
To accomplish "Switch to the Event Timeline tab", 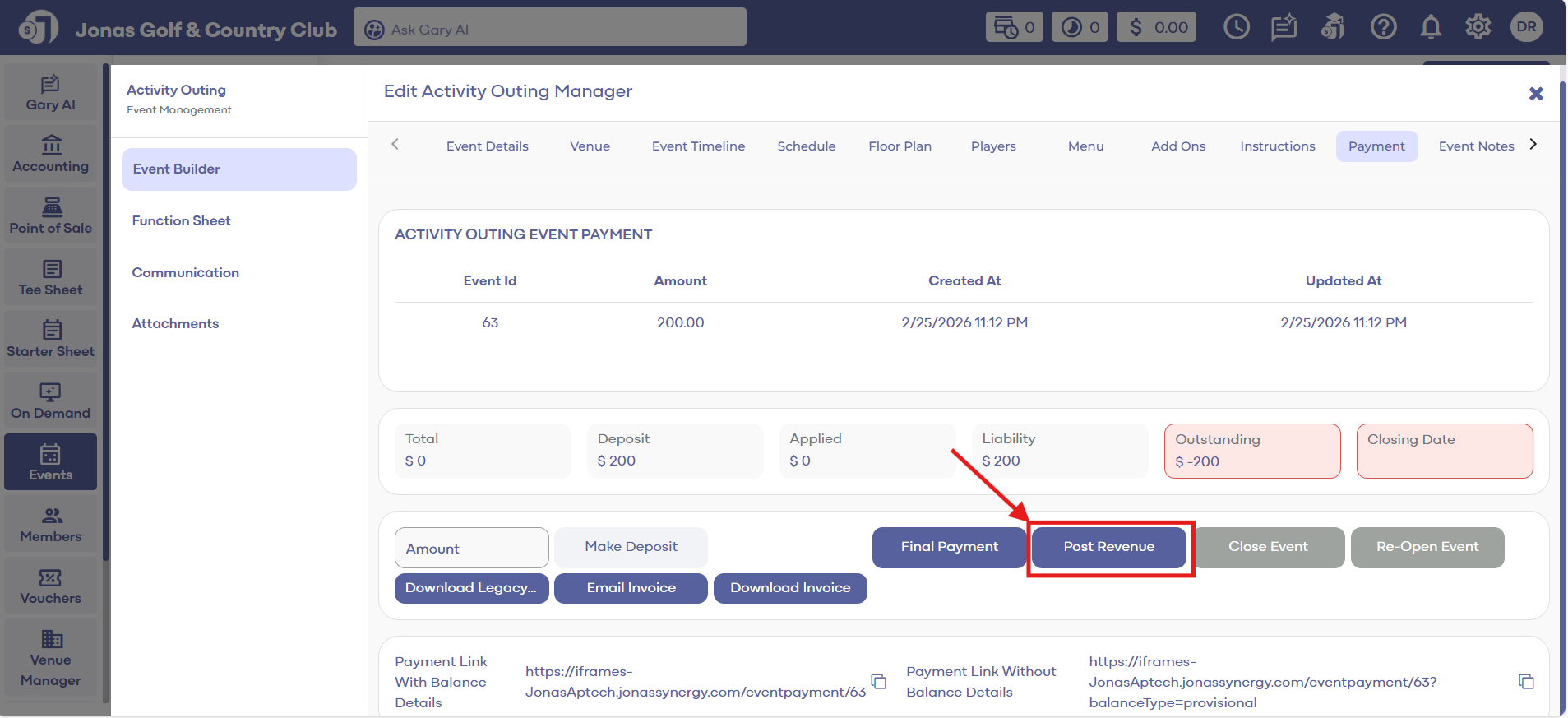I will coord(698,146).
